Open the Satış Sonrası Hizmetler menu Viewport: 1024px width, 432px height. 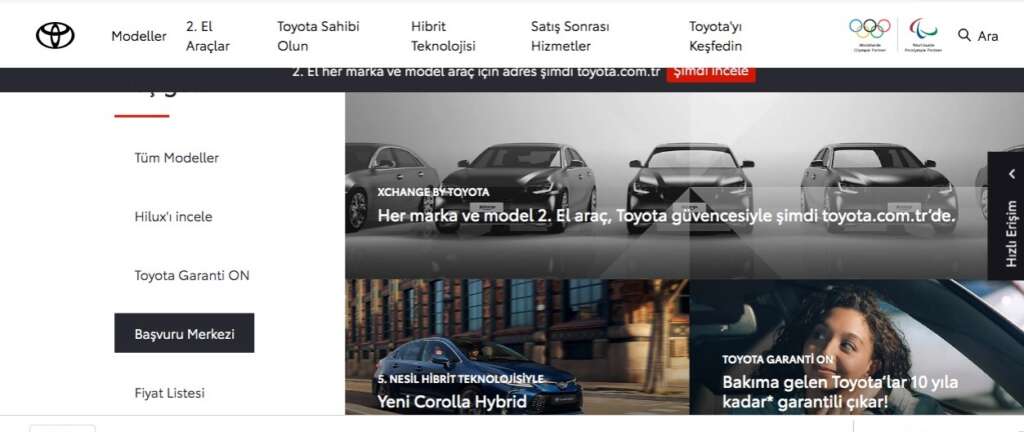(570, 37)
